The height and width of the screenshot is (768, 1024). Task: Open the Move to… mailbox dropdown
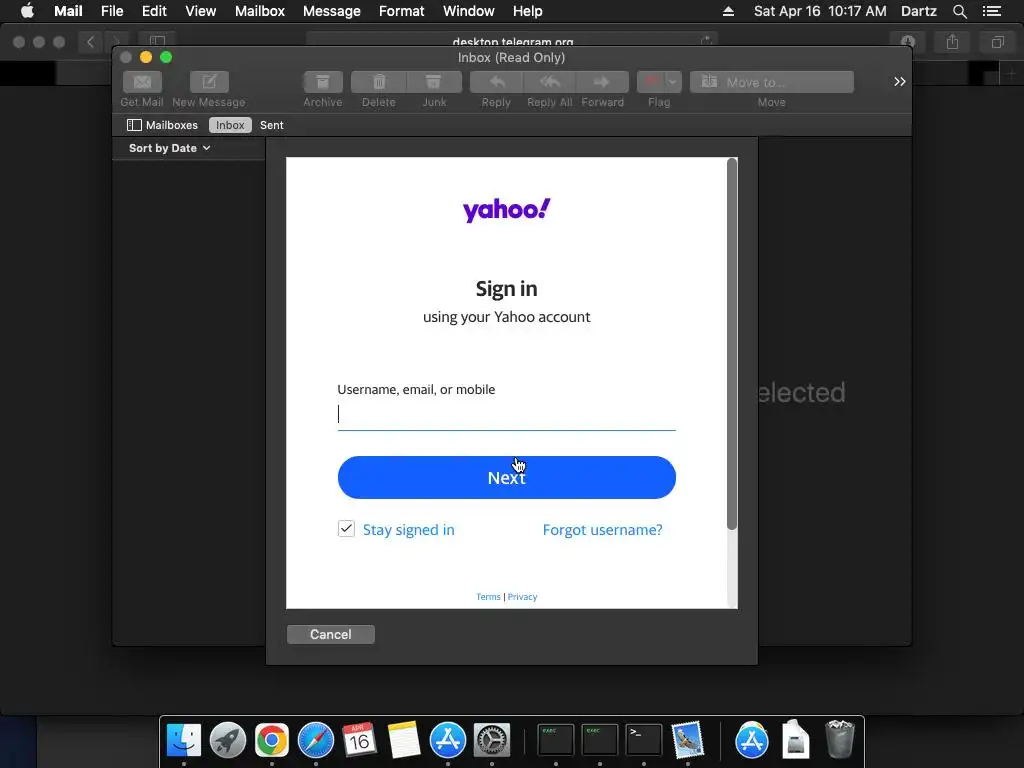[772, 82]
